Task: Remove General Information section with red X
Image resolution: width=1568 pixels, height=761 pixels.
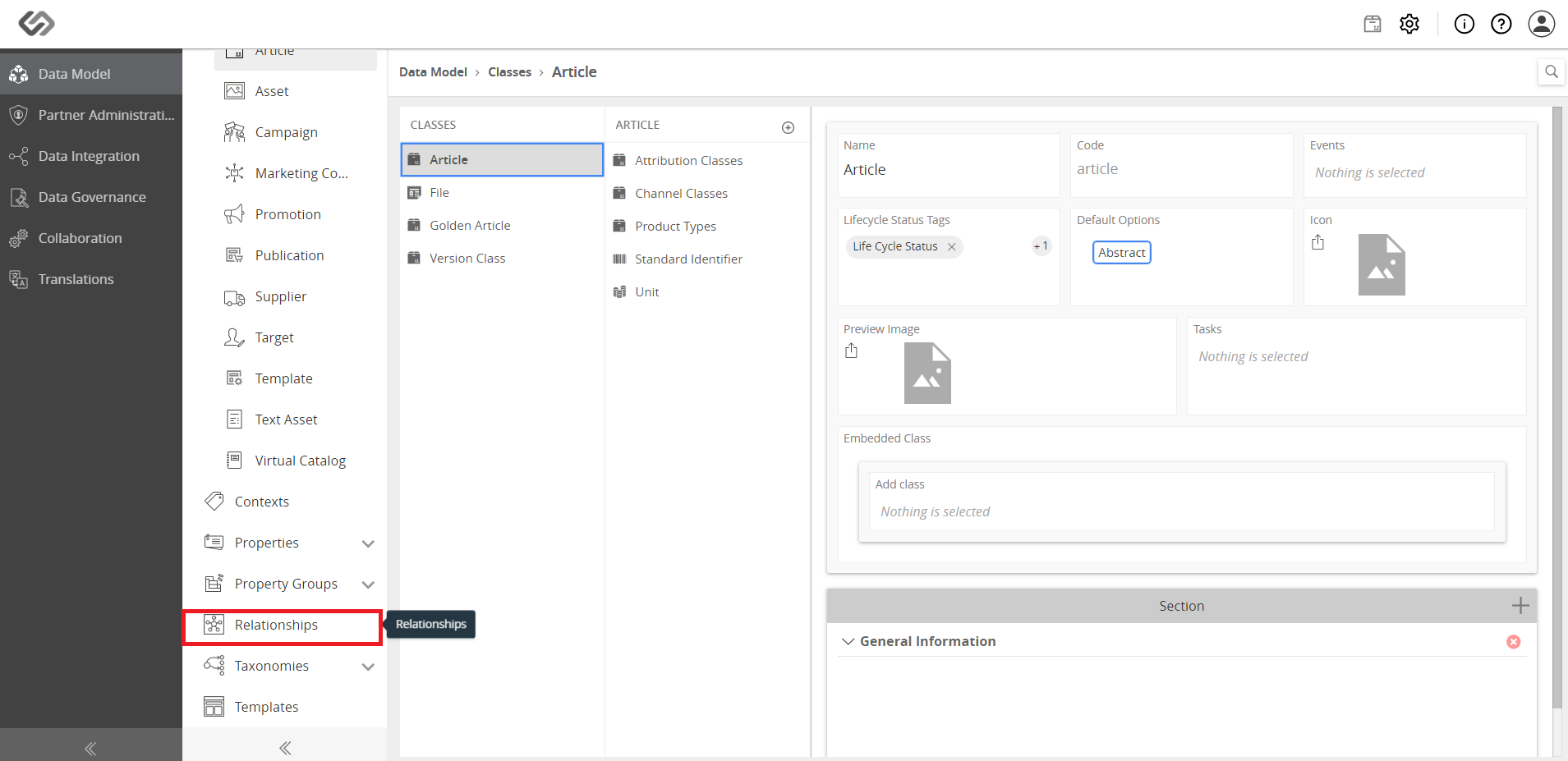Action: [x=1514, y=642]
